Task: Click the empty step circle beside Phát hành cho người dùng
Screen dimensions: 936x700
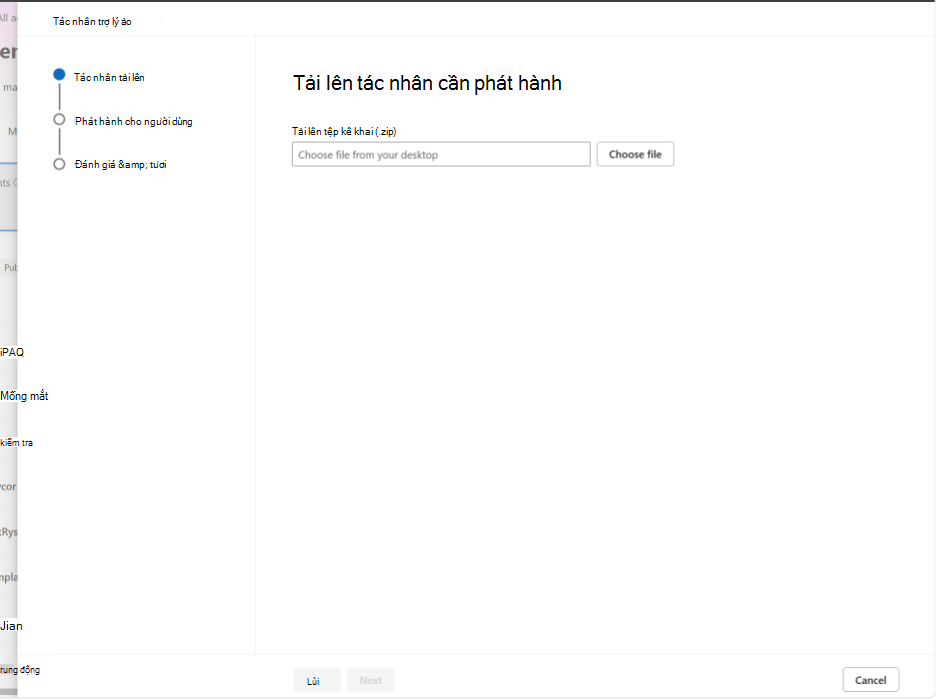Action: point(59,119)
